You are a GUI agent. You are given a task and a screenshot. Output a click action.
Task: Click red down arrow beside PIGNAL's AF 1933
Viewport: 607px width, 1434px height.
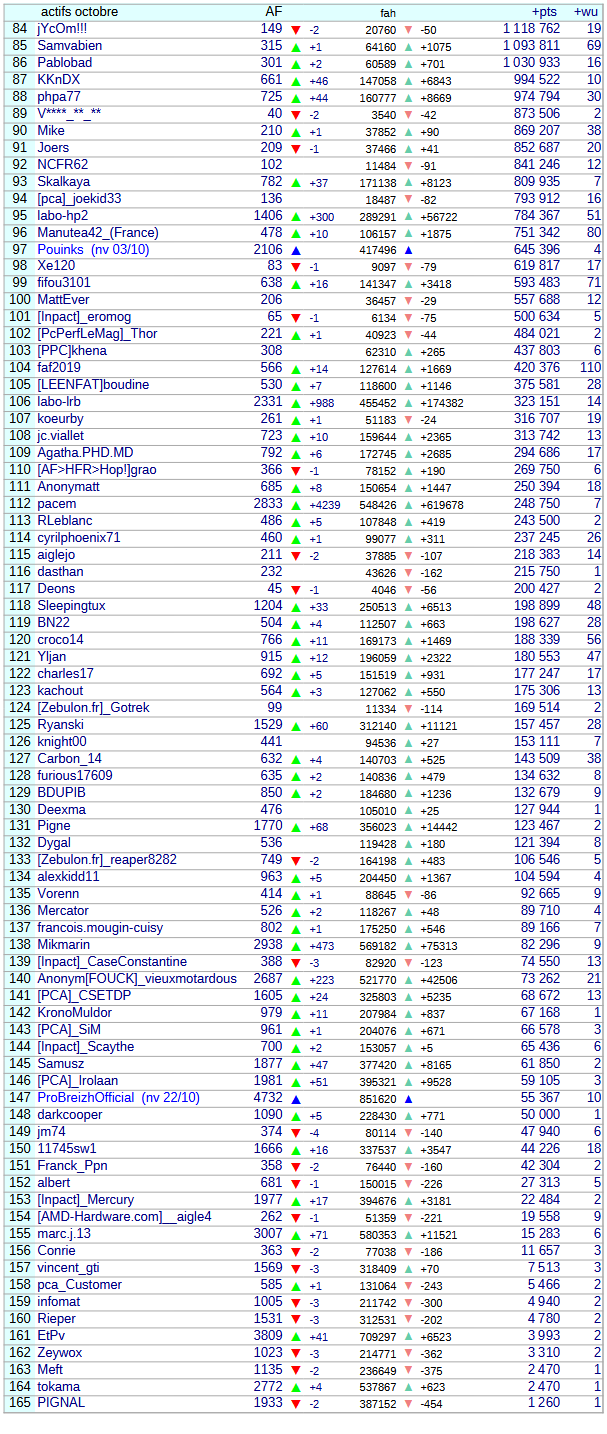295,1404
